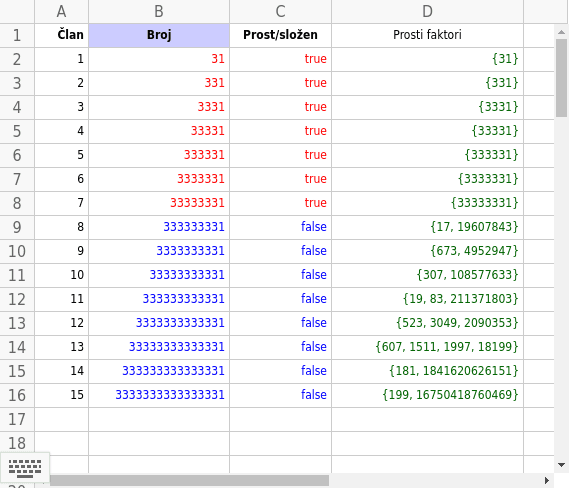Click 'false' in row 9

(x=314, y=227)
